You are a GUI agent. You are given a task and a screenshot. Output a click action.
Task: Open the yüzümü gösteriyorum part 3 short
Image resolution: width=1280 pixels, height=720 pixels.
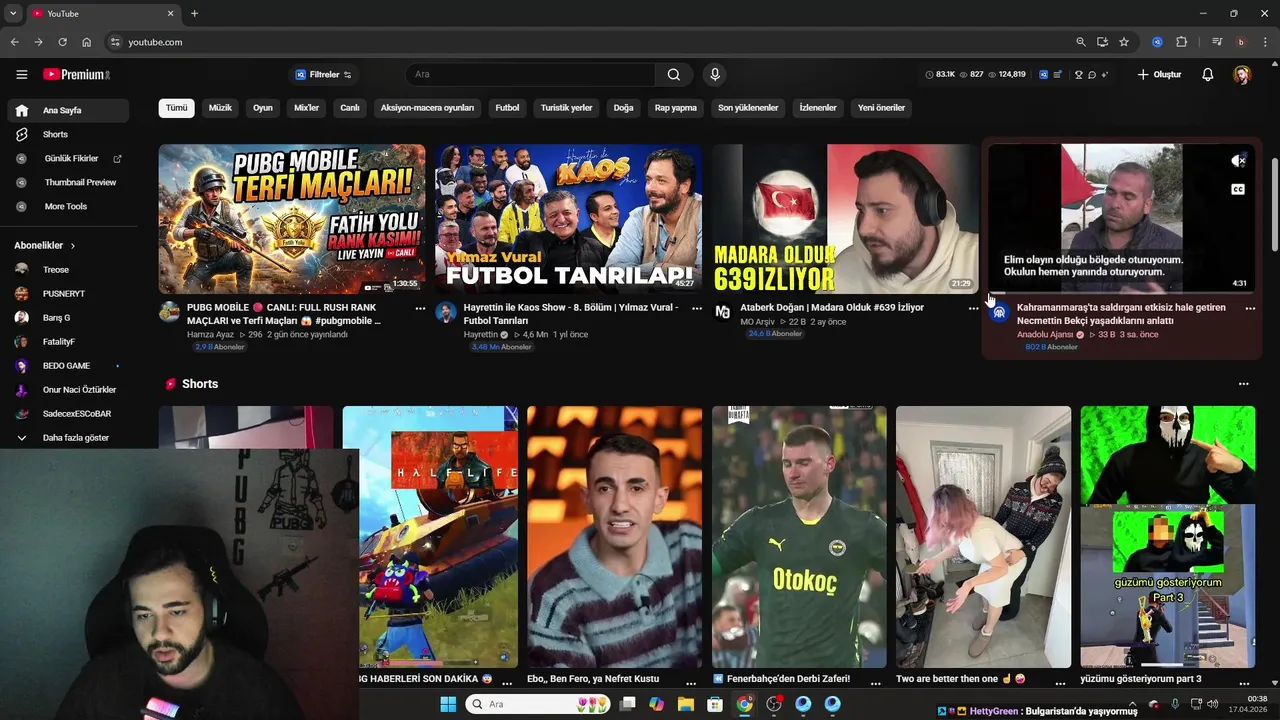tap(1167, 537)
